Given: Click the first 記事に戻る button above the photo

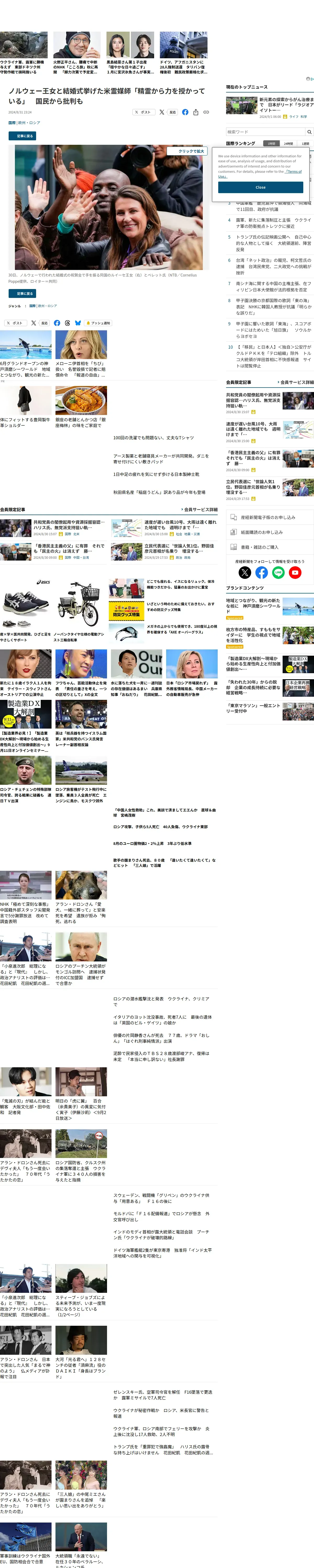Looking at the screenshot, I should [x=22, y=136].
